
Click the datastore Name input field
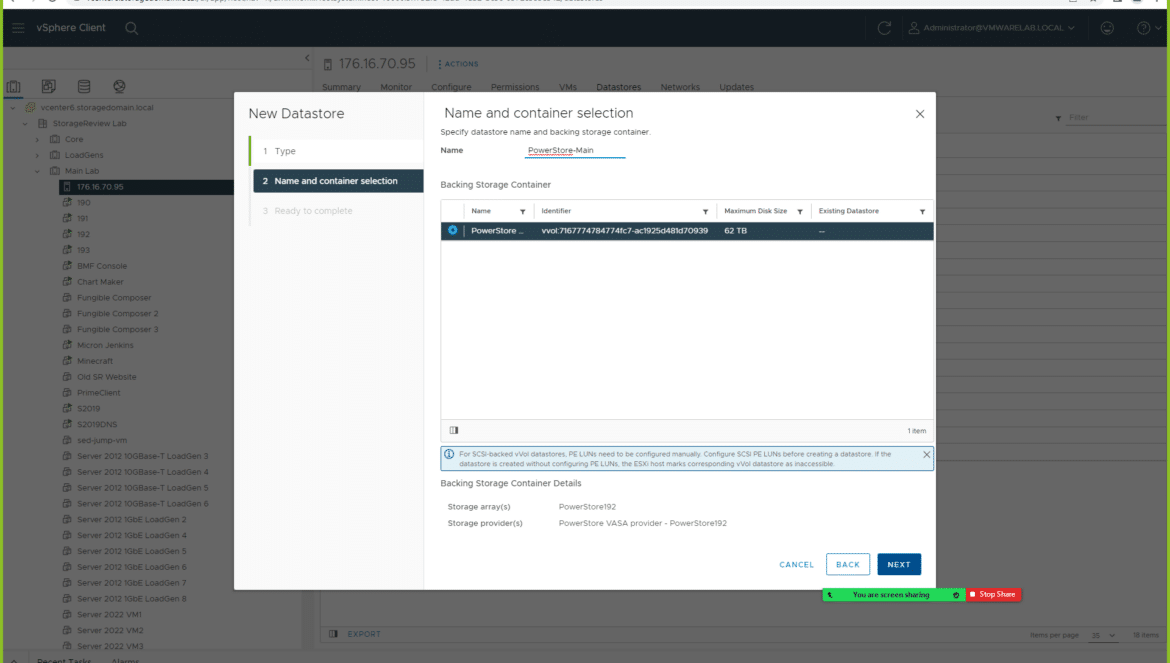click(575, 151)
